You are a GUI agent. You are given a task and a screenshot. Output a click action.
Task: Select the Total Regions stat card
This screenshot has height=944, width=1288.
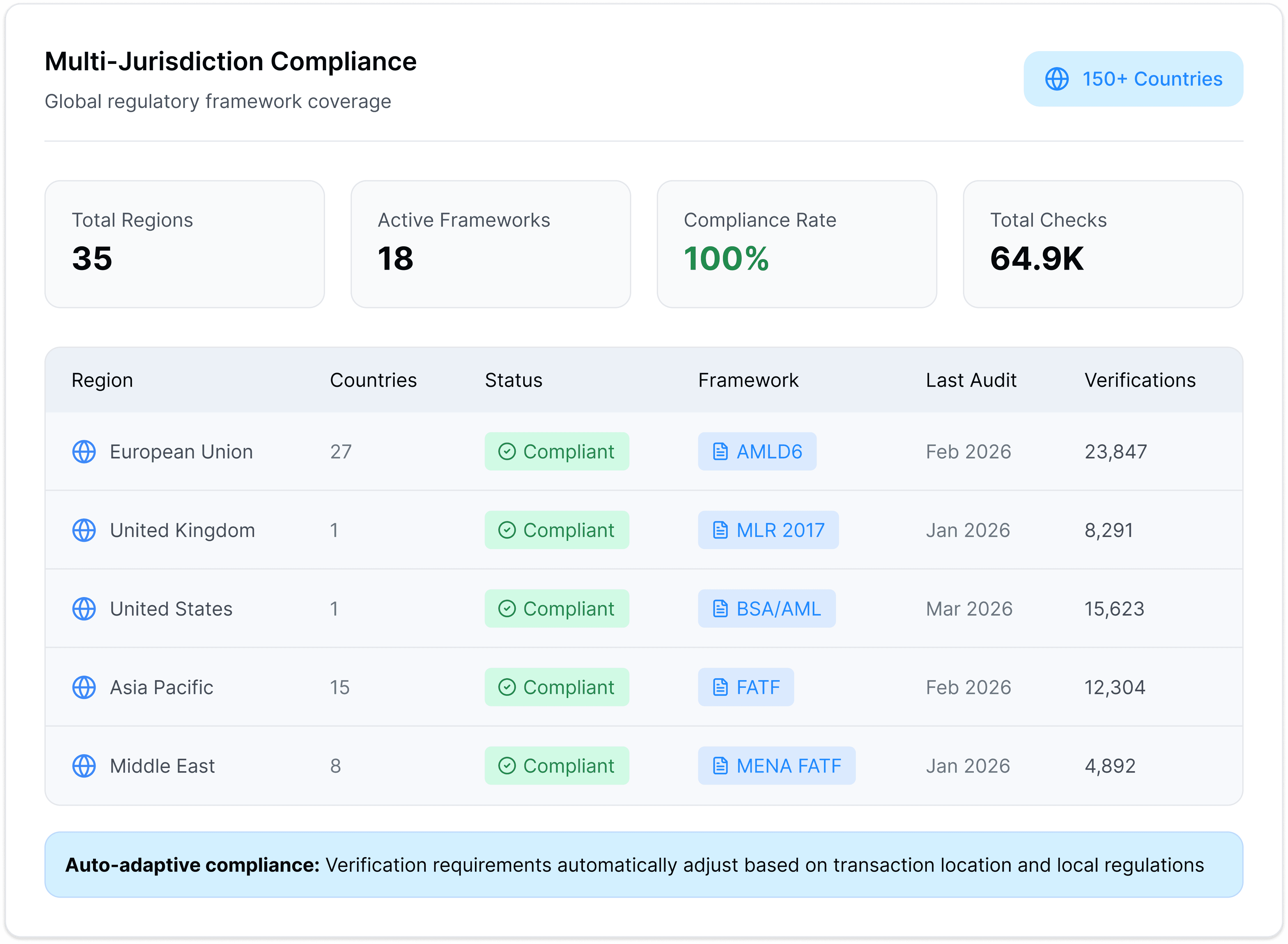click(x=185, y=244)
